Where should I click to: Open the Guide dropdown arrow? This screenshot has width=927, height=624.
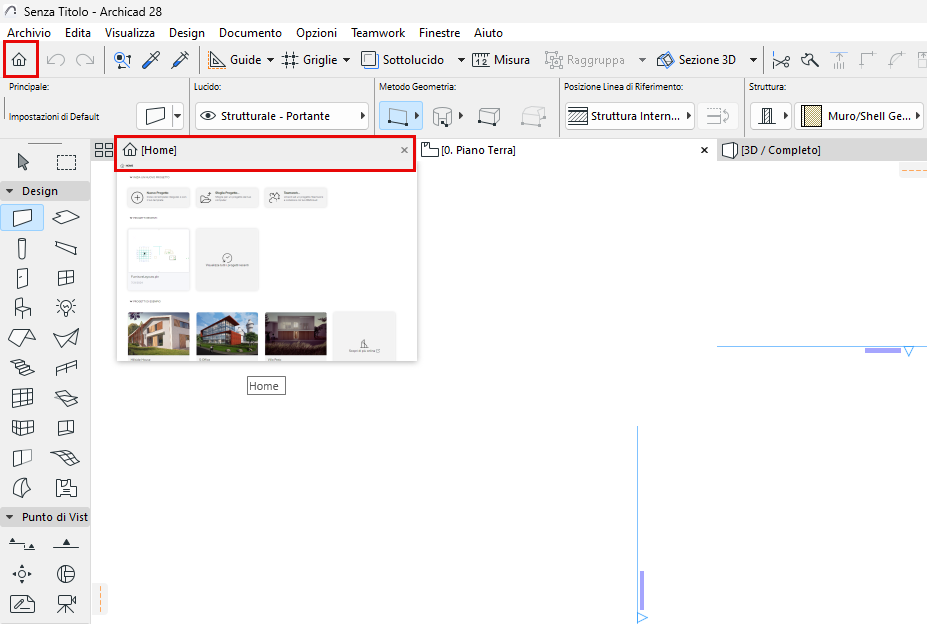click(270, 60)
